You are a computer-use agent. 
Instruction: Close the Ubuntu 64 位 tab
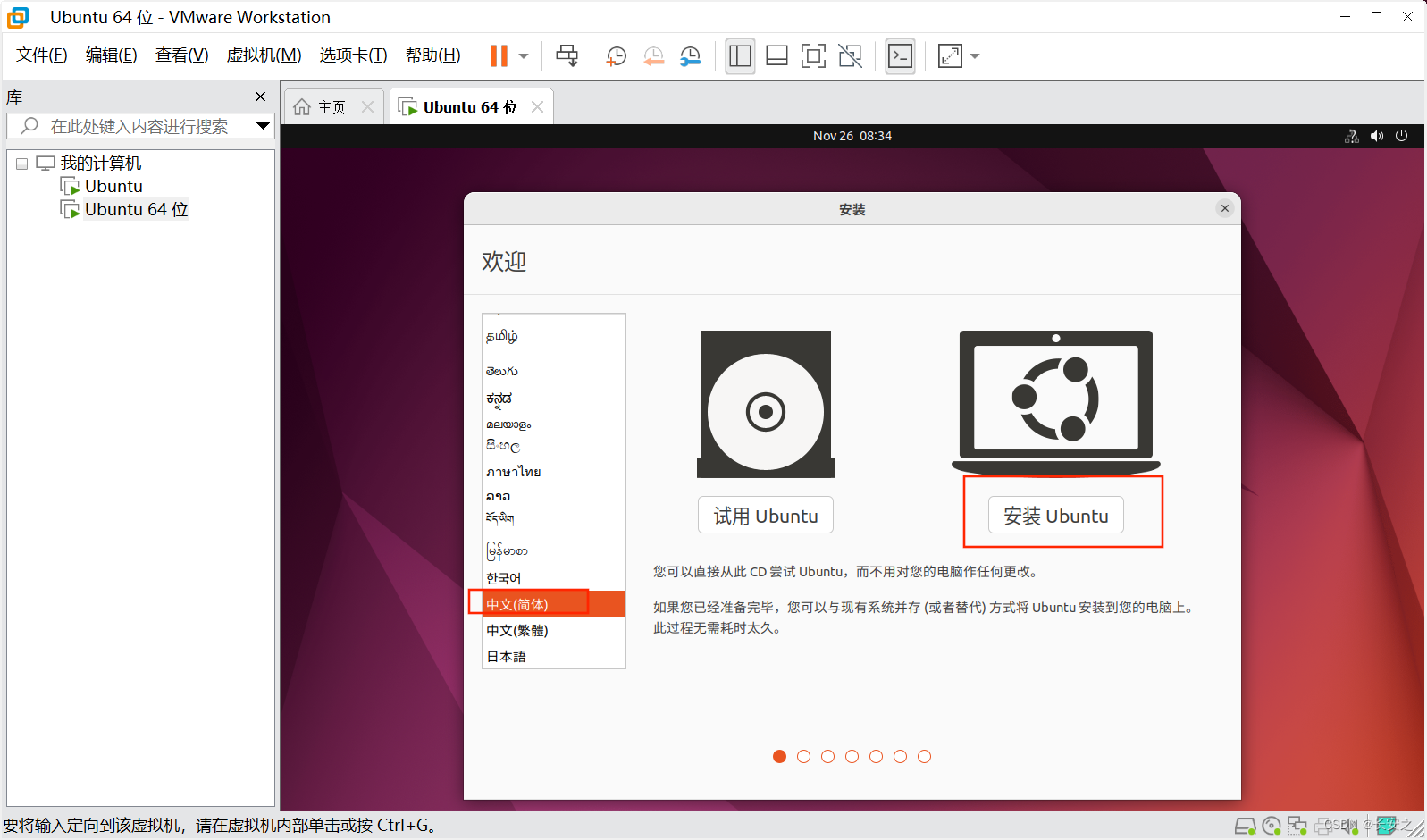pos(537,107)
